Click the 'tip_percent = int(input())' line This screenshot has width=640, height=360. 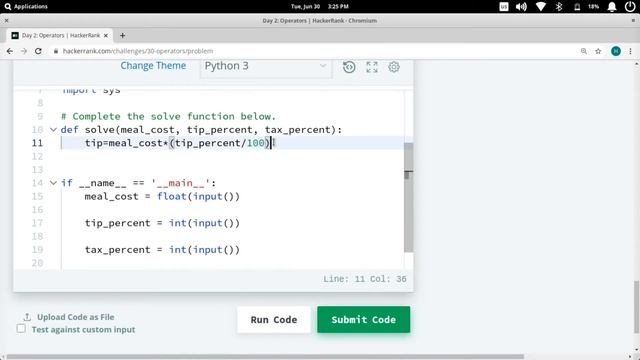162,223
